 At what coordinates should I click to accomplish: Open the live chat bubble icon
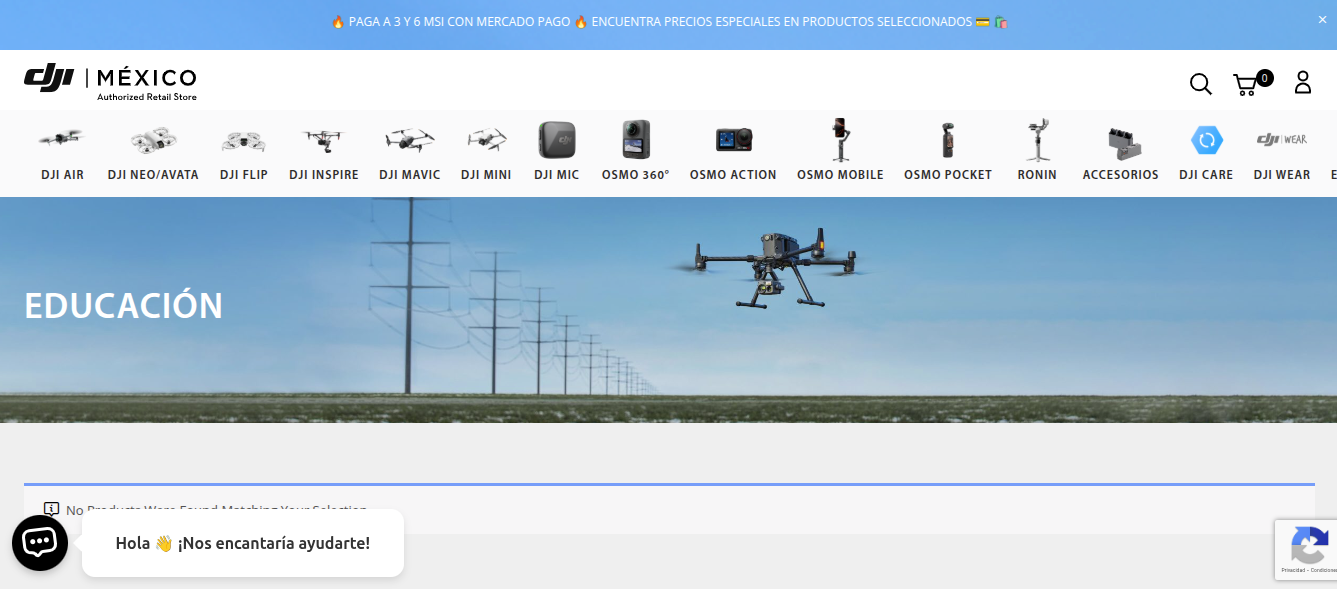(x=39, y=543)
